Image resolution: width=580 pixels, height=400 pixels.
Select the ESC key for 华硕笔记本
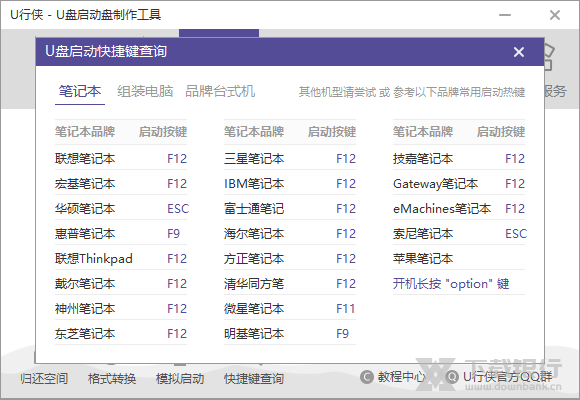coord(178,209)
